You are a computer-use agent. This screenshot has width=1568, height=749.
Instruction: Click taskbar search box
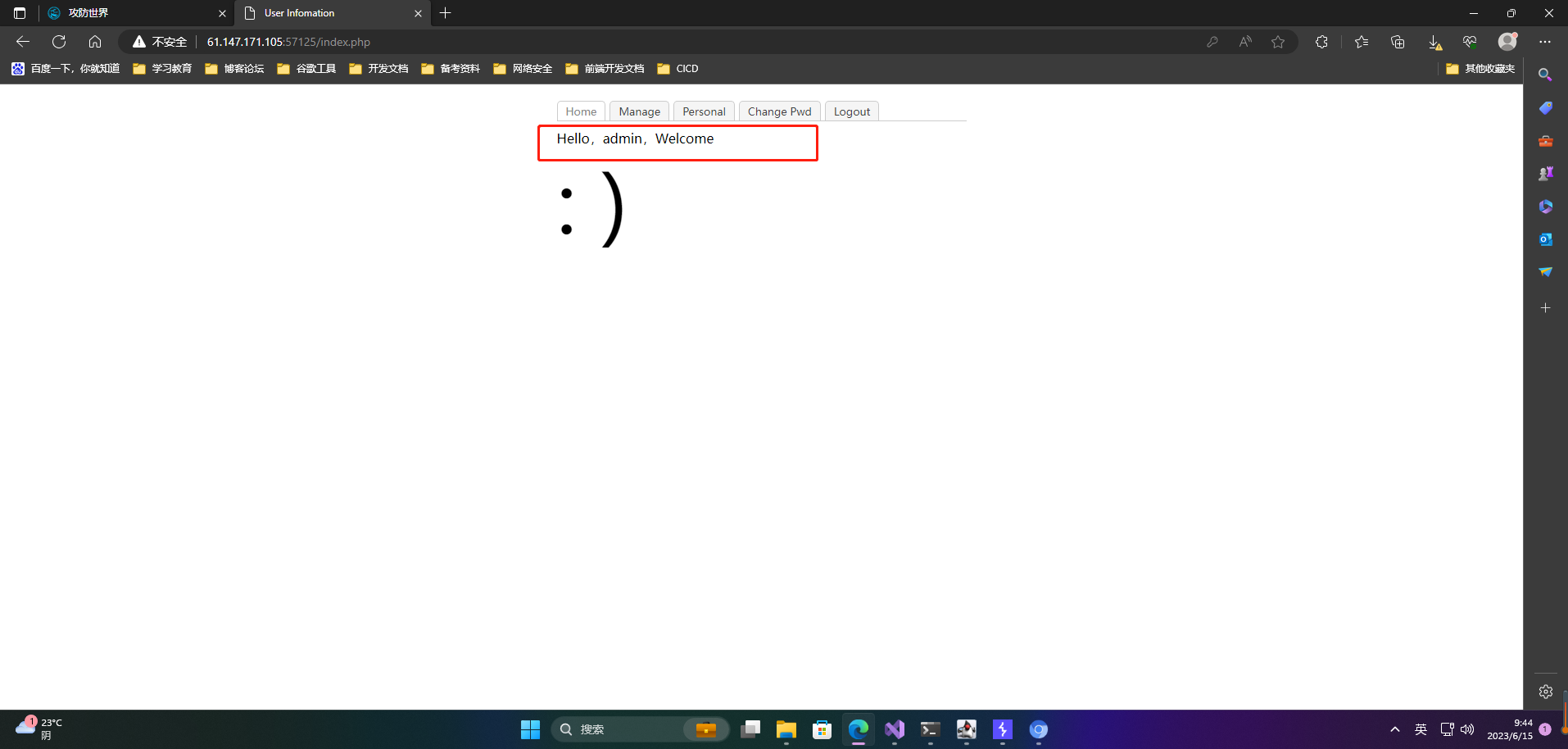(641, 729)
